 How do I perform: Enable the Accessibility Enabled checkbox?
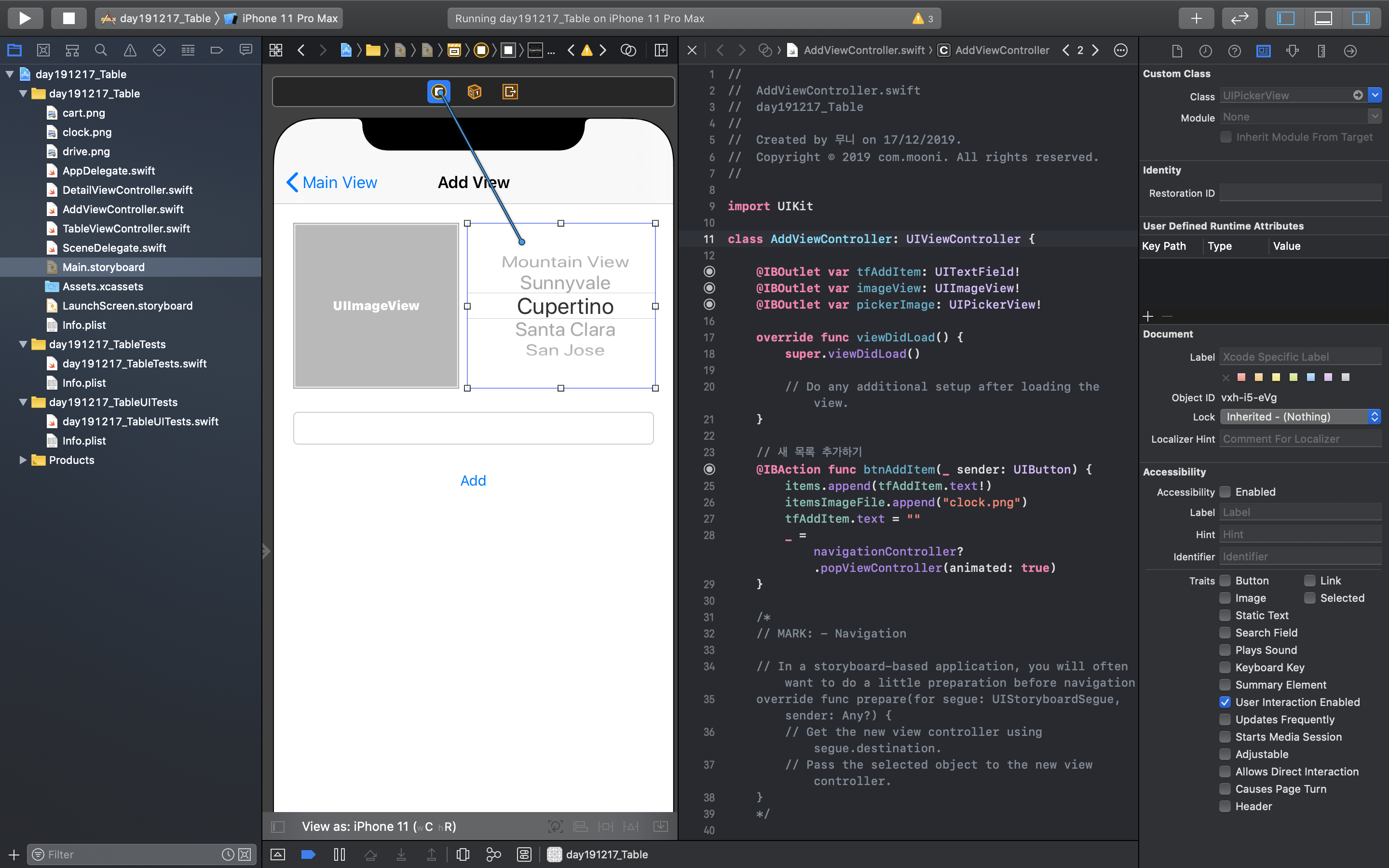pyautogui.click(x=1225, y=492)
